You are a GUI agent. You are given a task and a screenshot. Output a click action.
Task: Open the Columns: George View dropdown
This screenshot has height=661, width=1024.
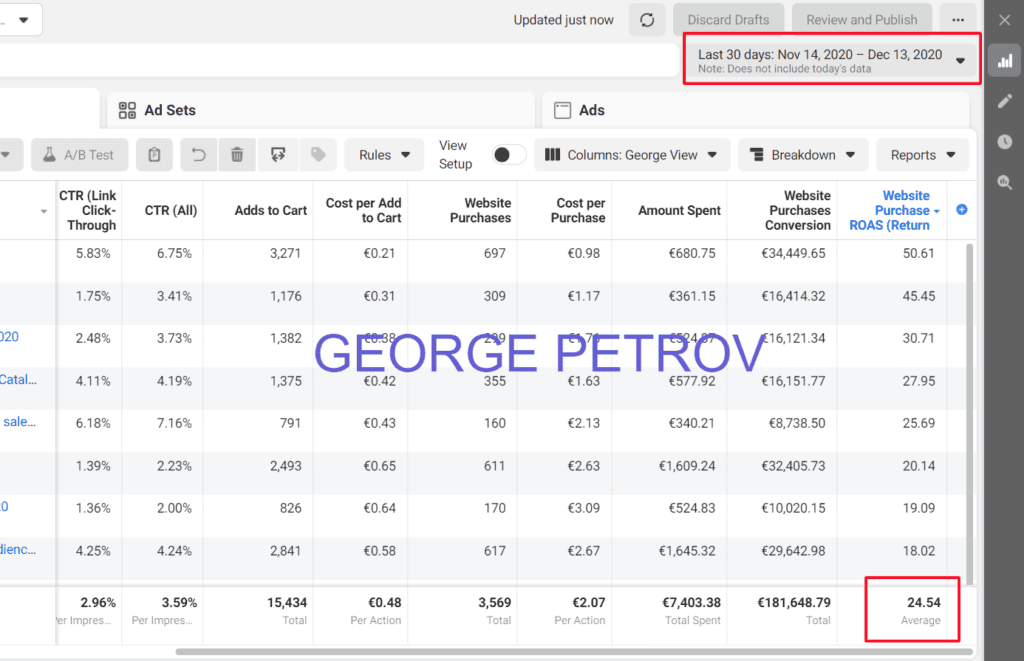632,155
